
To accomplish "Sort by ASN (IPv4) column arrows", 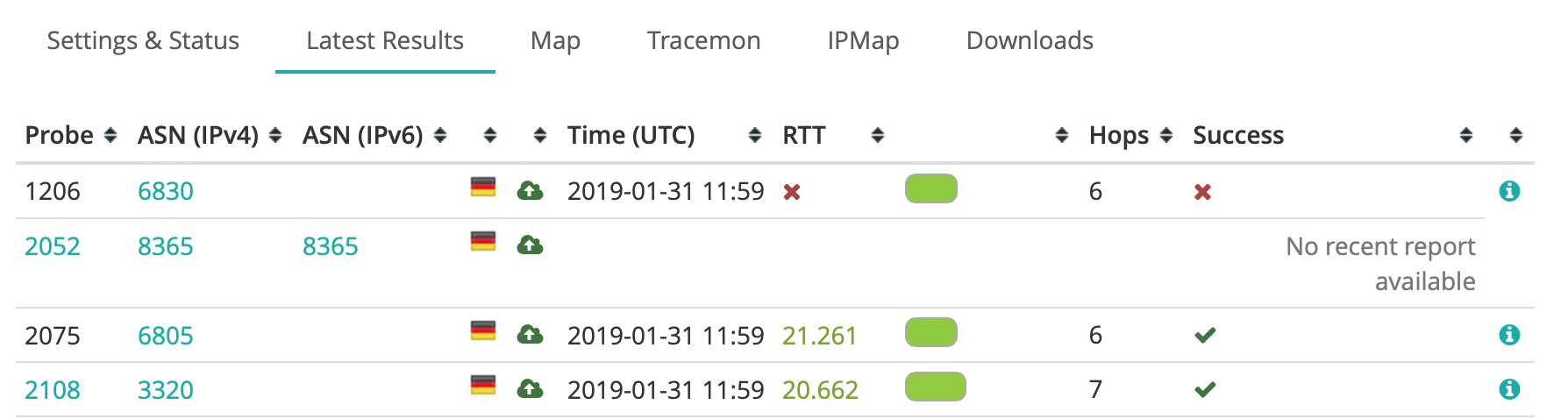I will pos(275,135).
